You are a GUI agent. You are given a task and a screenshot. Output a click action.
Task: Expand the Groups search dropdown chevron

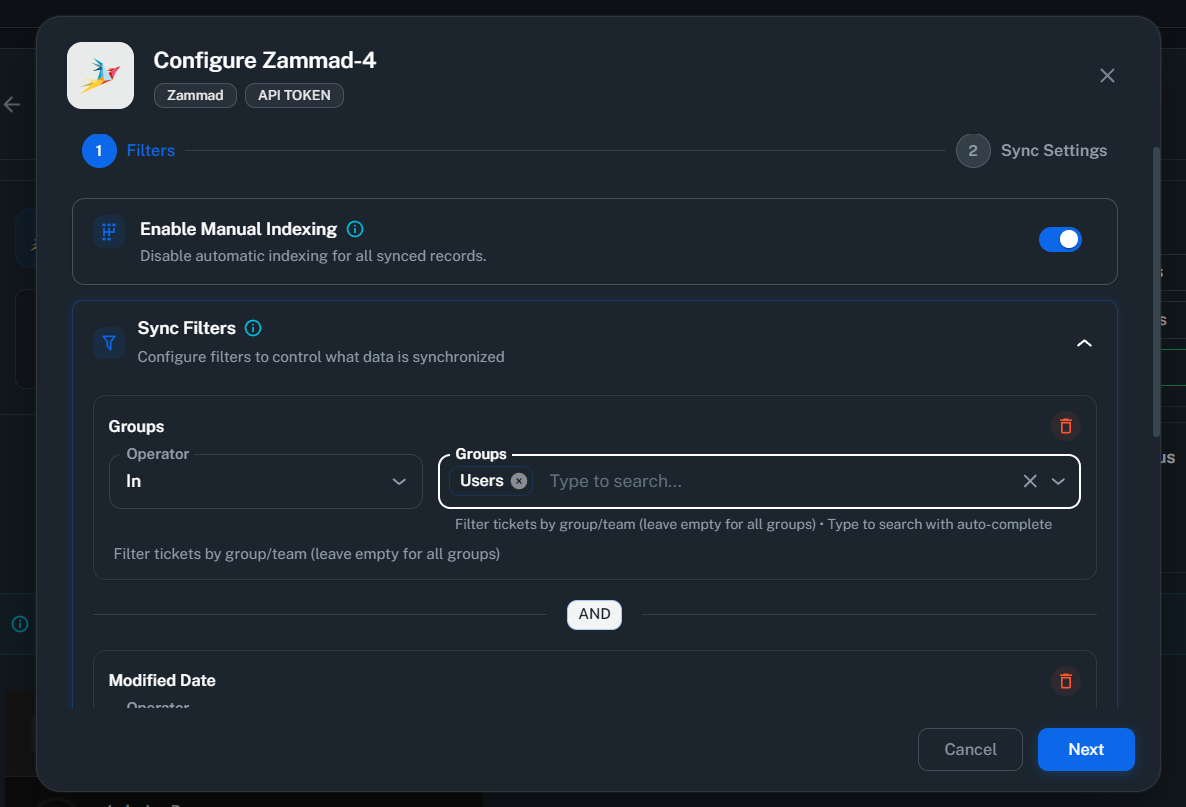pyautogui.click(x=1059, y=481)
